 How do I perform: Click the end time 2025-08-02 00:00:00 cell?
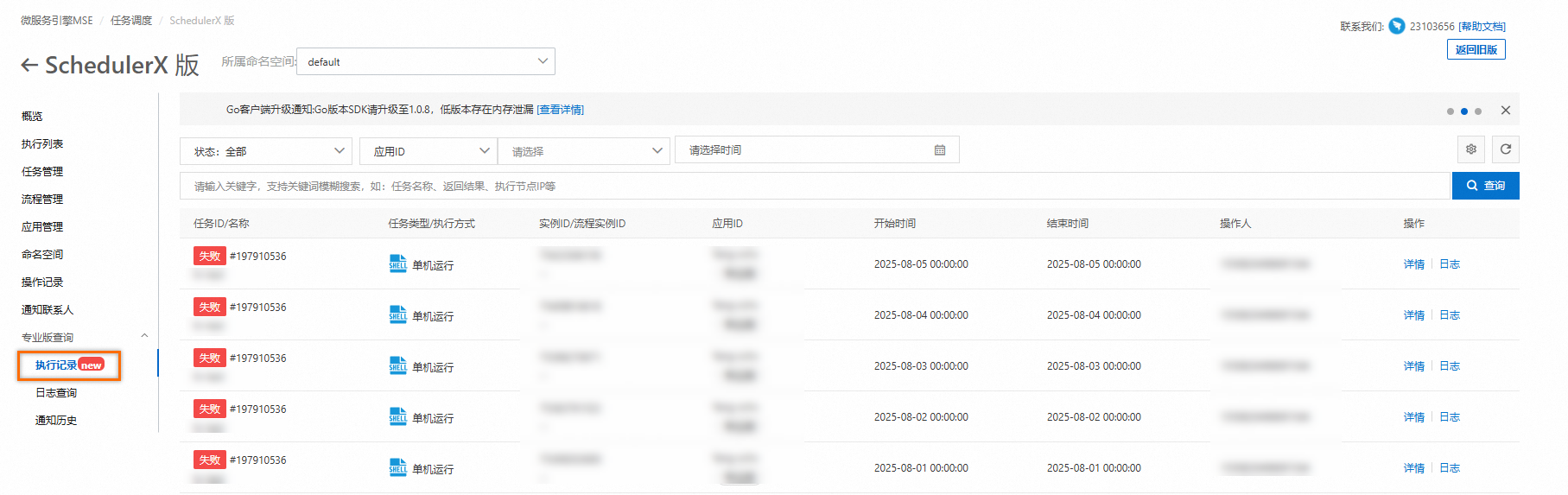1094,417
